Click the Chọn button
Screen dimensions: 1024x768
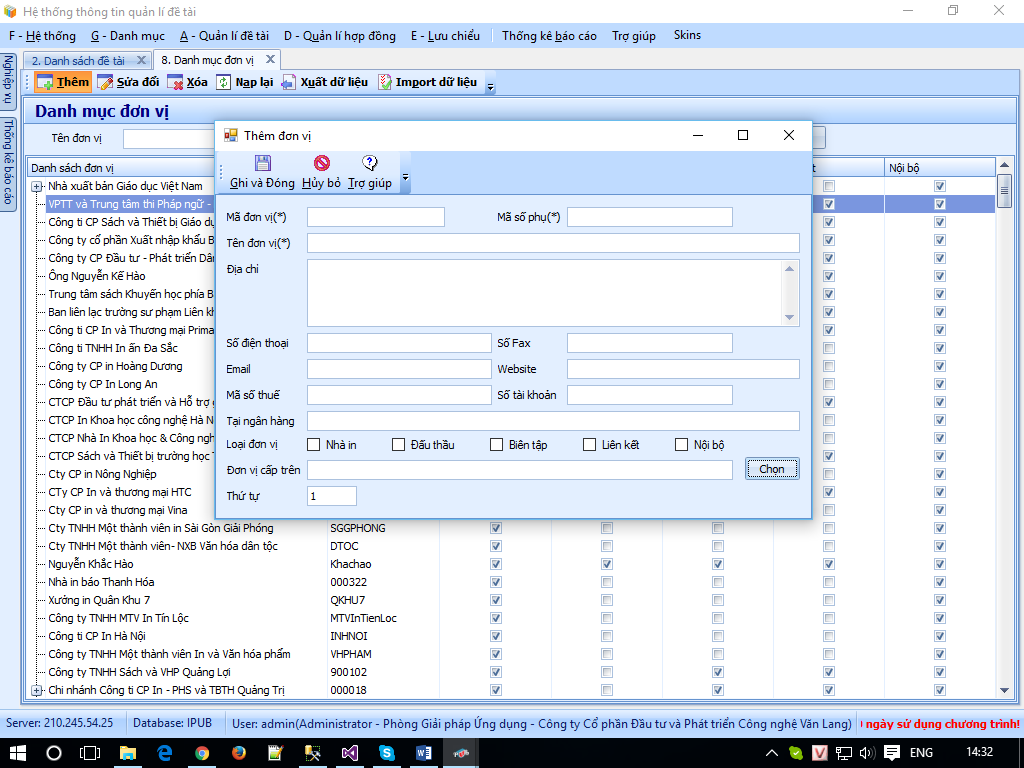[772, 469]
